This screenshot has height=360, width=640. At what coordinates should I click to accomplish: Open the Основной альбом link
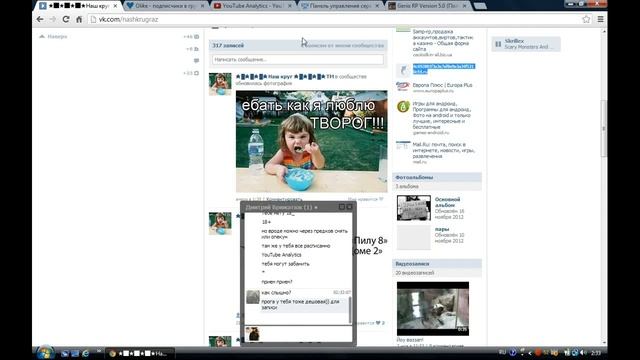(x=447, y=202)
